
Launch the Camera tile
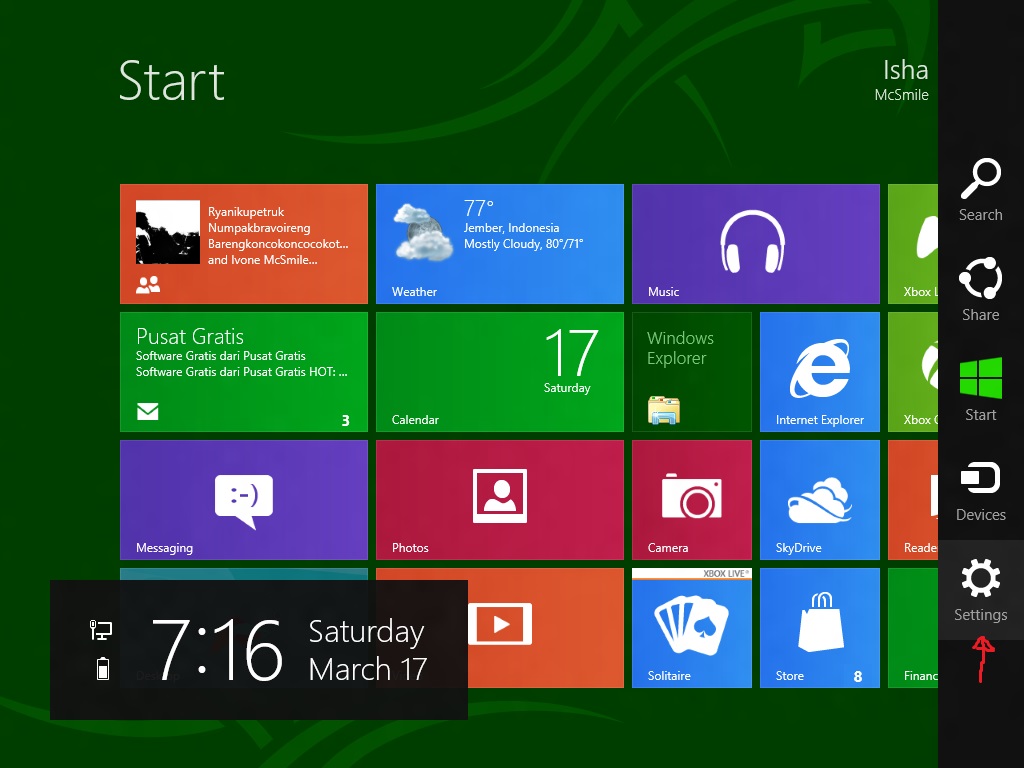click(x=692, y=500)
